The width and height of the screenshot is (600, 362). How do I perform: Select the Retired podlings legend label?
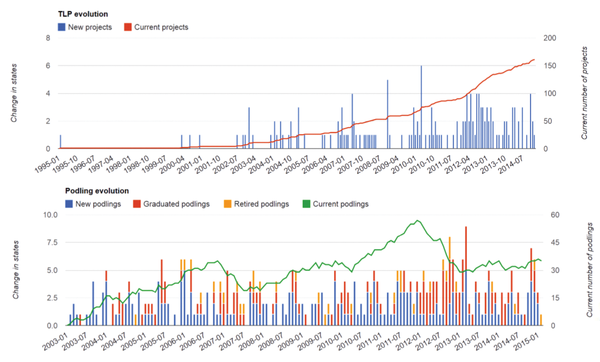click(261, 204)
